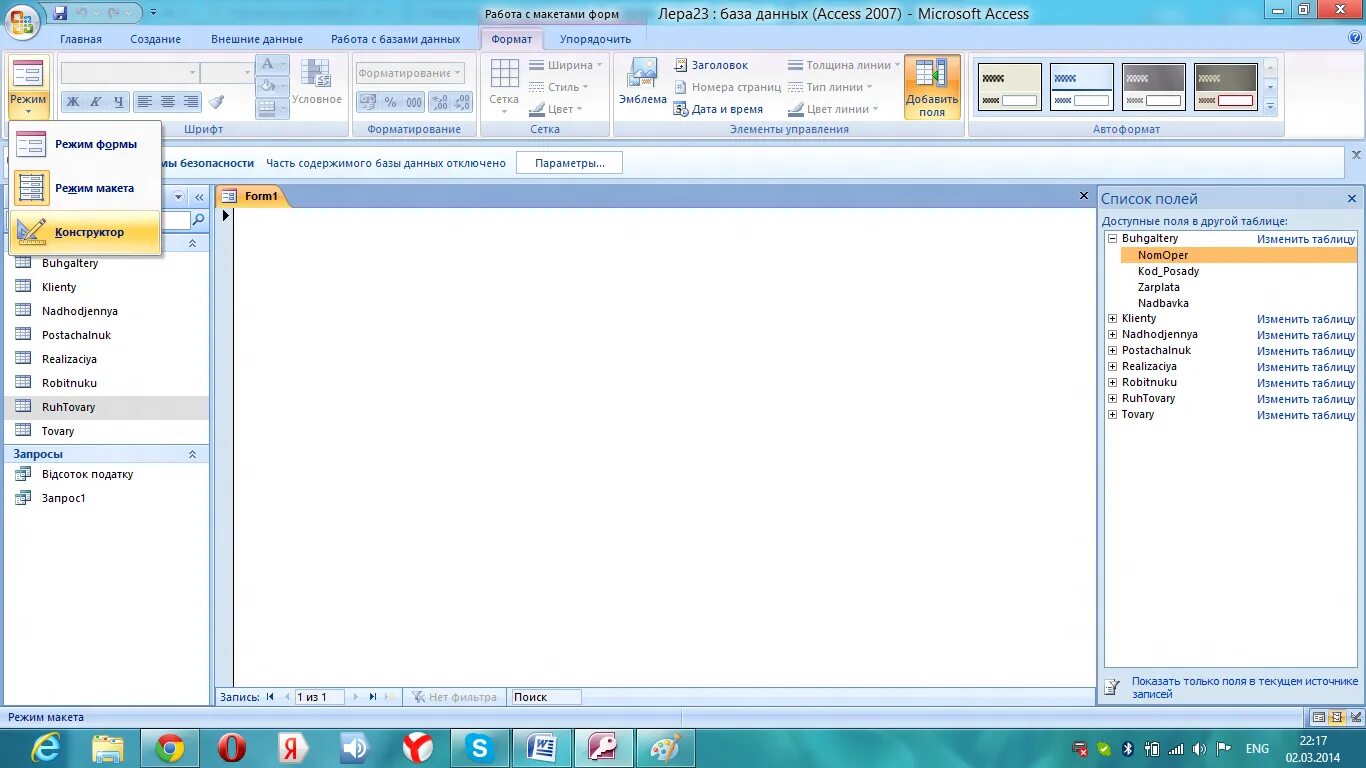Open the Режим view button

click(x=28, y=87)
